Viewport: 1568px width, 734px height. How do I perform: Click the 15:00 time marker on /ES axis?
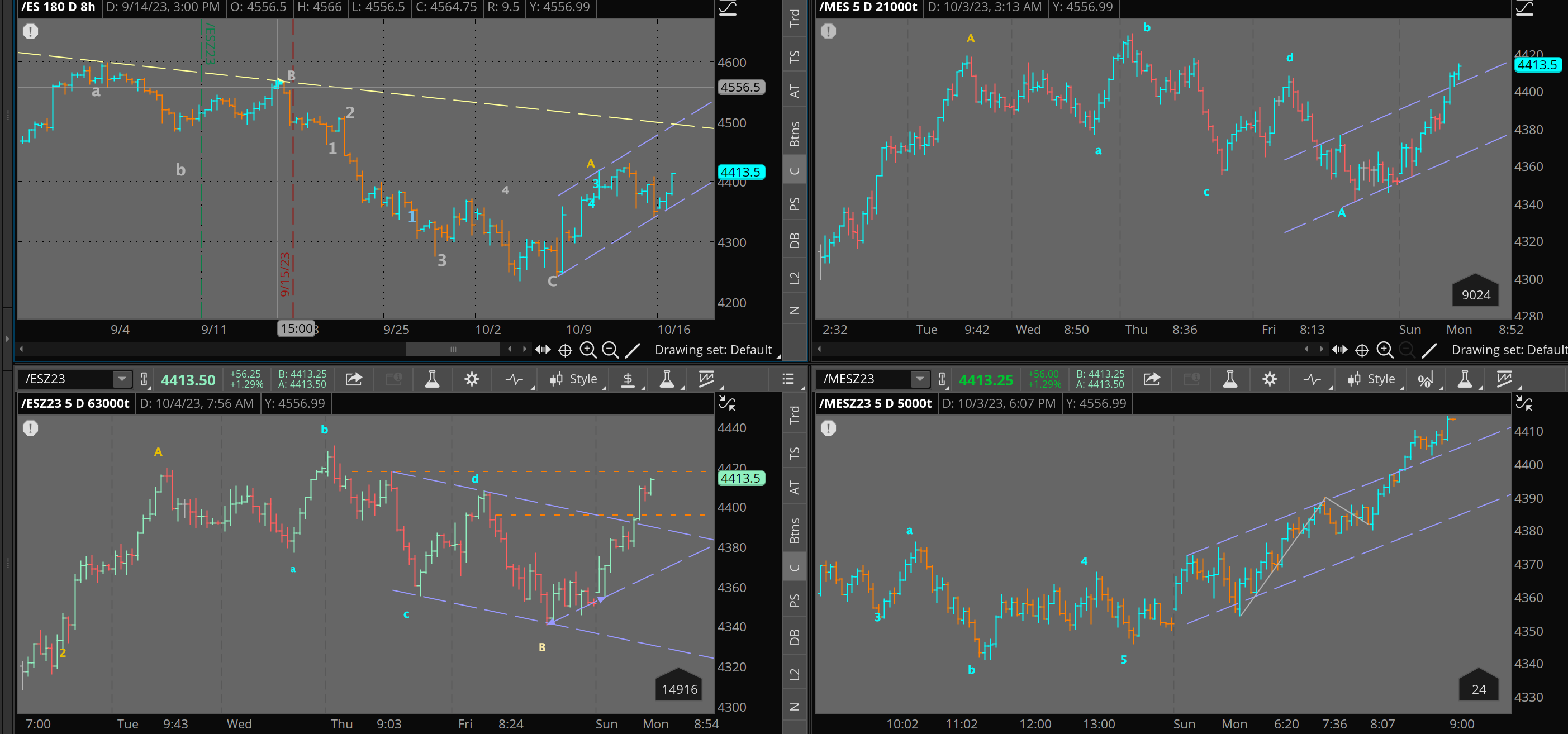coord(296,328)
